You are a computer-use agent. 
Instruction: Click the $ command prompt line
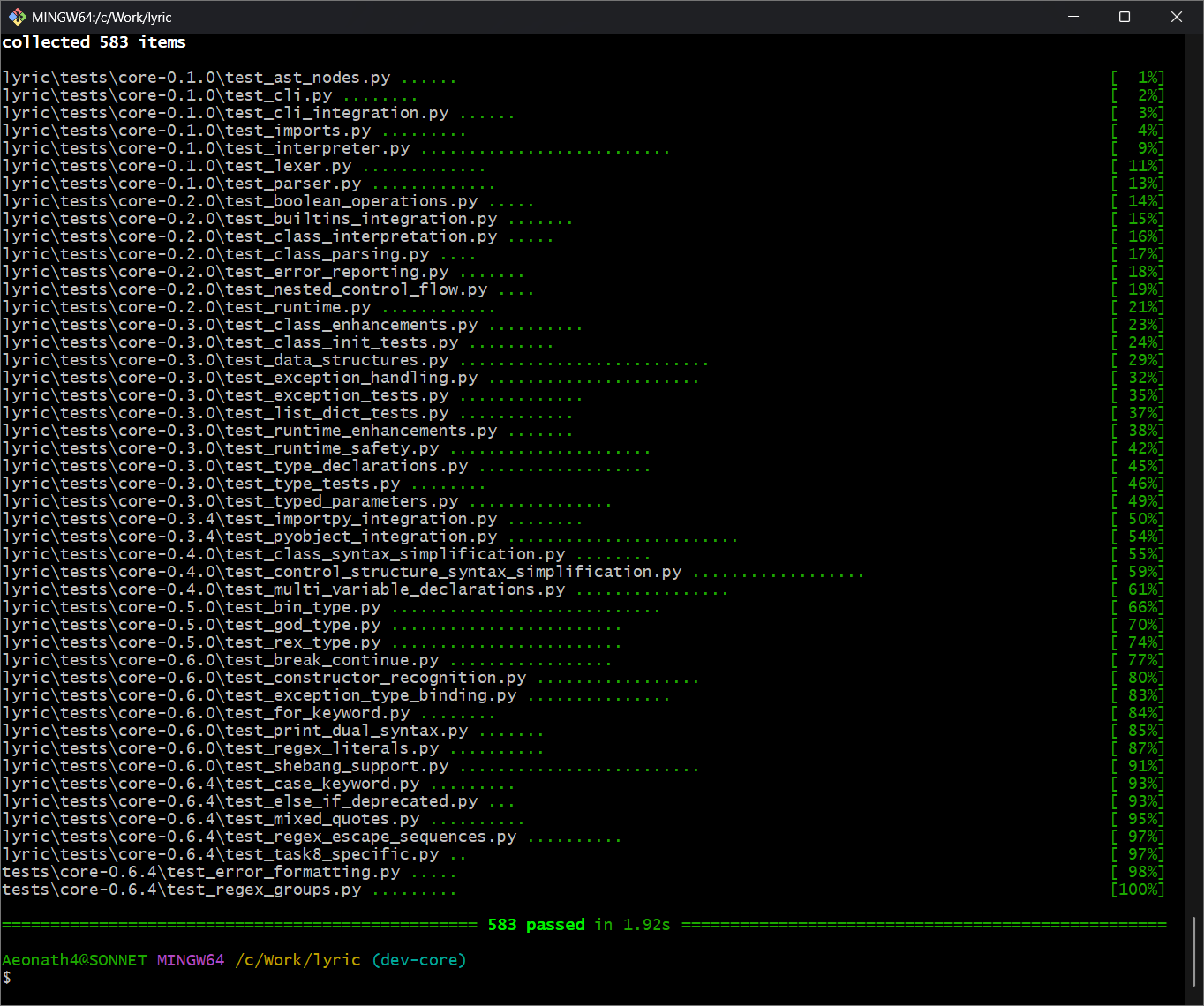7,978
